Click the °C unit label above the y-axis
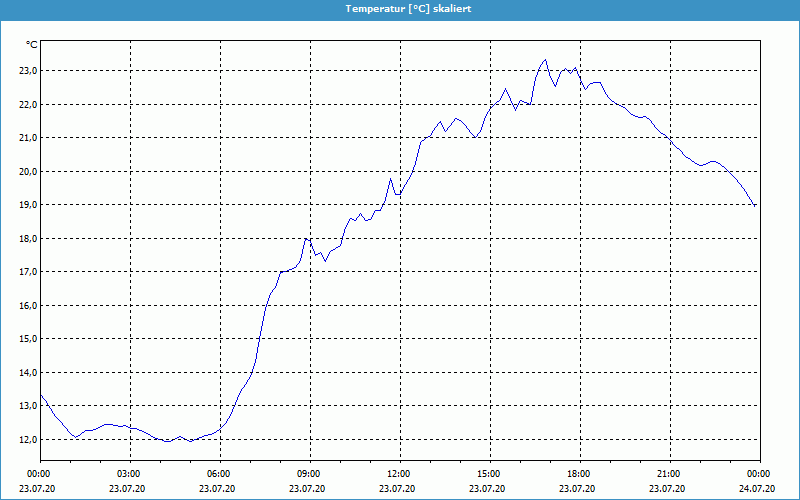 pyautogui.click(x=32, y=45)
